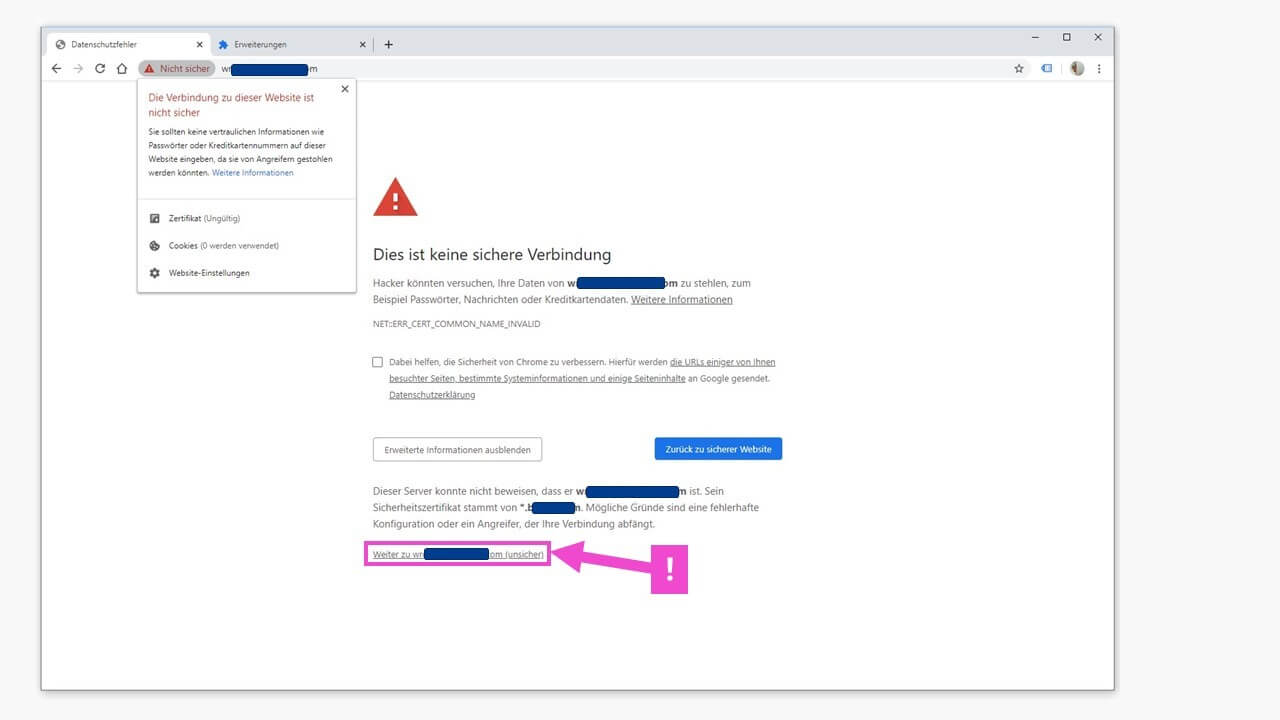
Task: Bookmark page with the star icon
Action: tap(1019, 69)
